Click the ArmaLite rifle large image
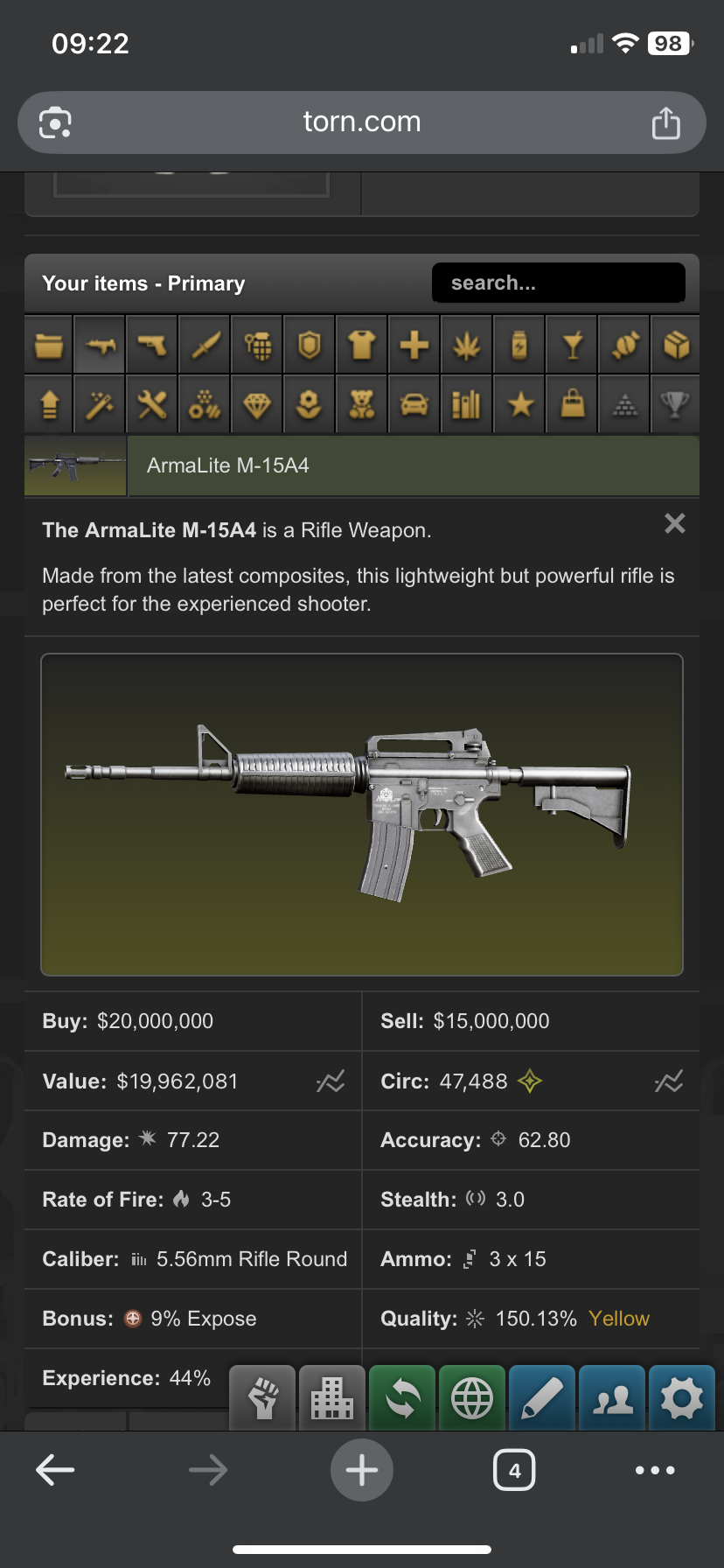 coord(362,815)
